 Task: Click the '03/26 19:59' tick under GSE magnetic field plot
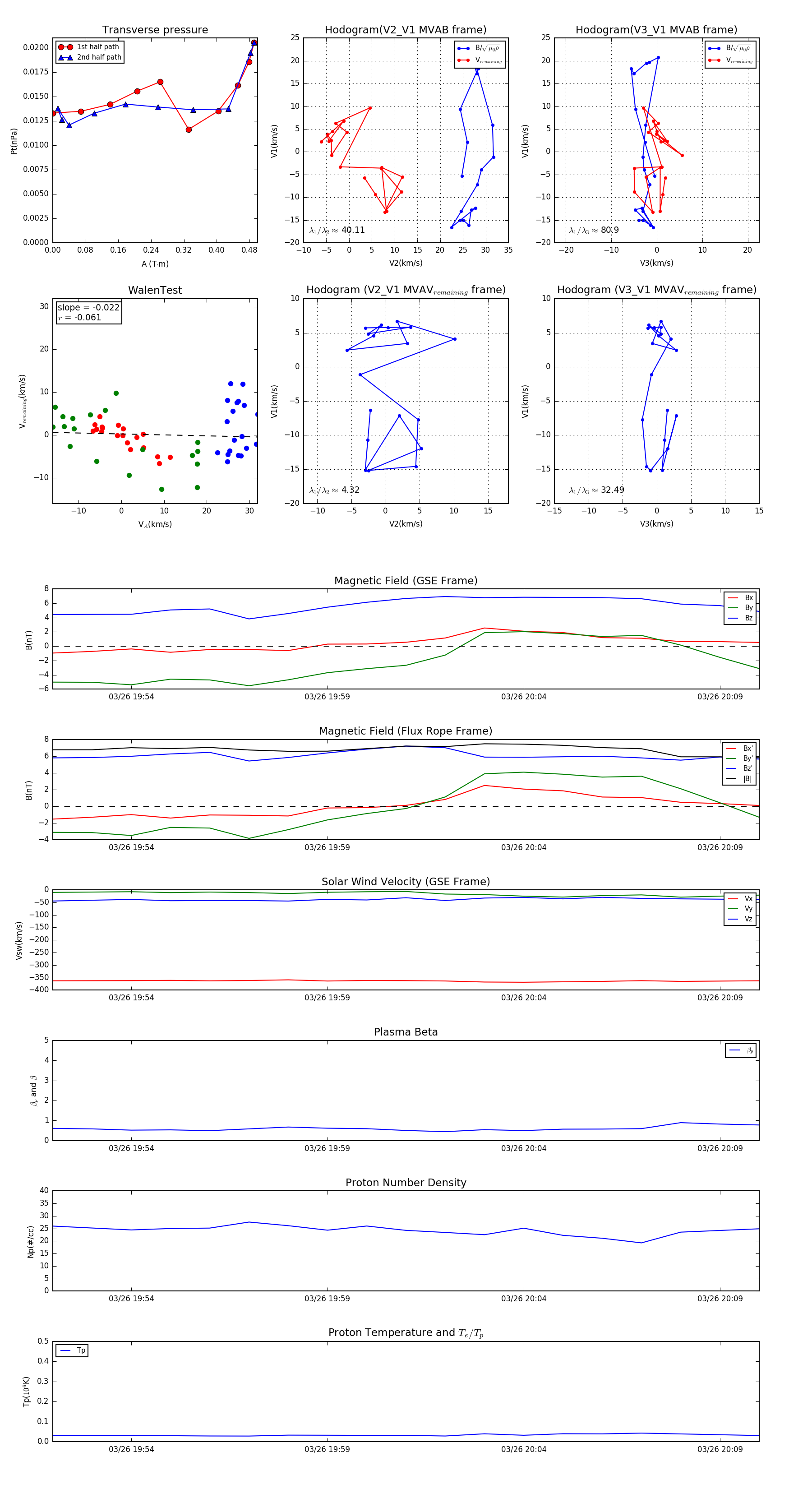point(327,697)
